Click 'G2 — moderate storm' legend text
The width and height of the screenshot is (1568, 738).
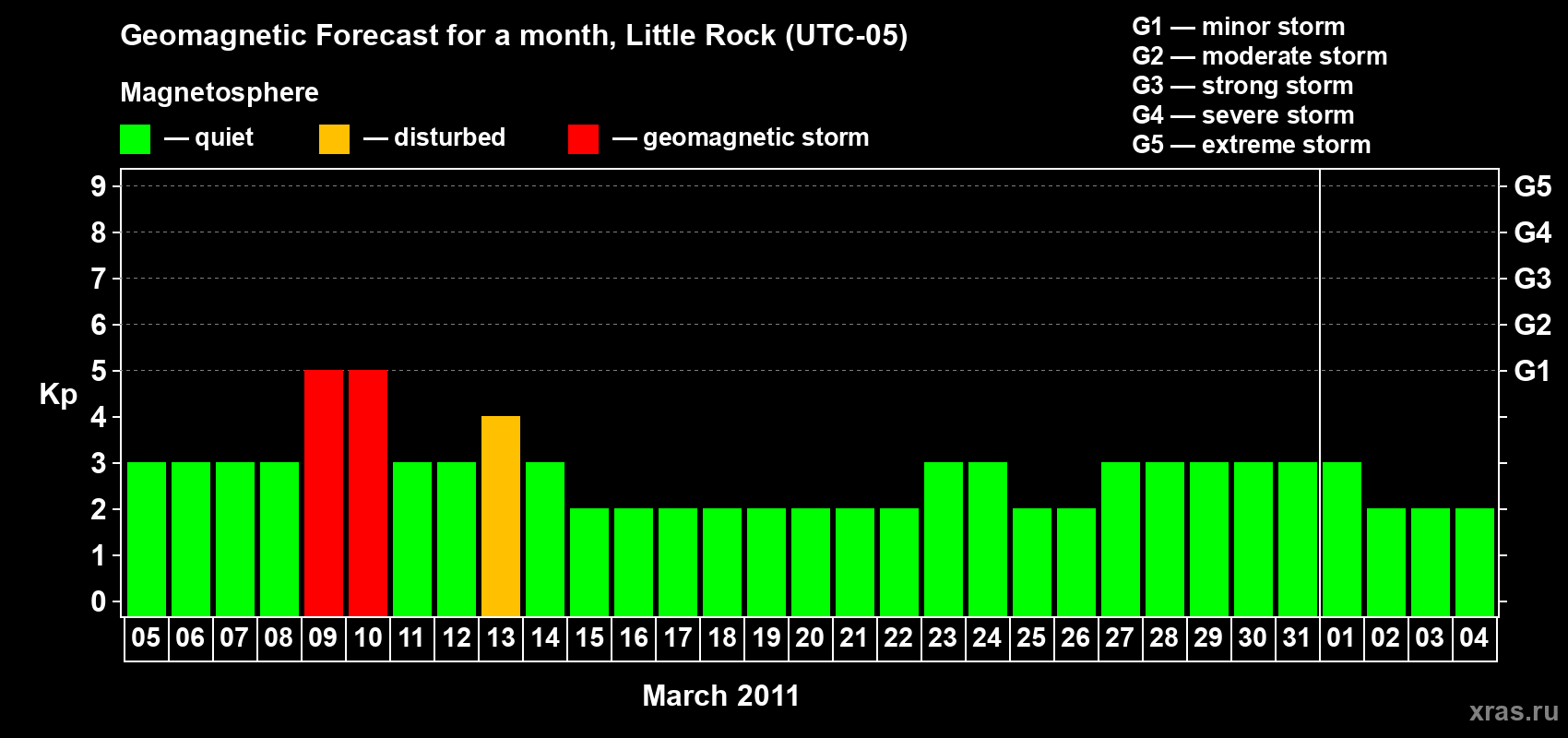[1260, 56]
